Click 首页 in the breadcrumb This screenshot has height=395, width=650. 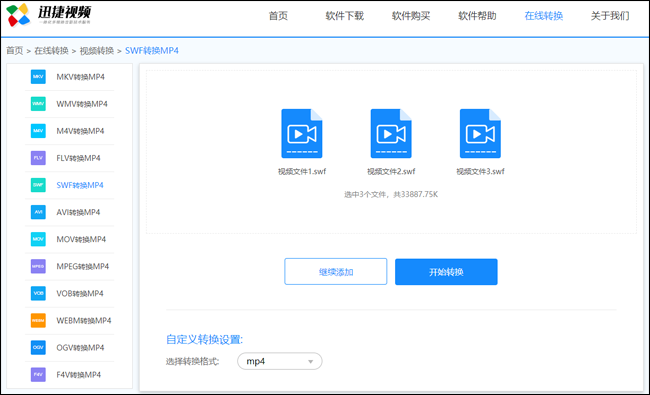pyautogui.click(x=15, y=51)
